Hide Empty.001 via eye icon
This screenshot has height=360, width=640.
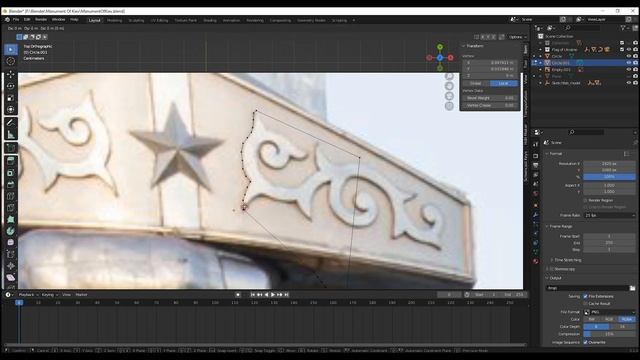pyautogui.click(x=629, y=69)
